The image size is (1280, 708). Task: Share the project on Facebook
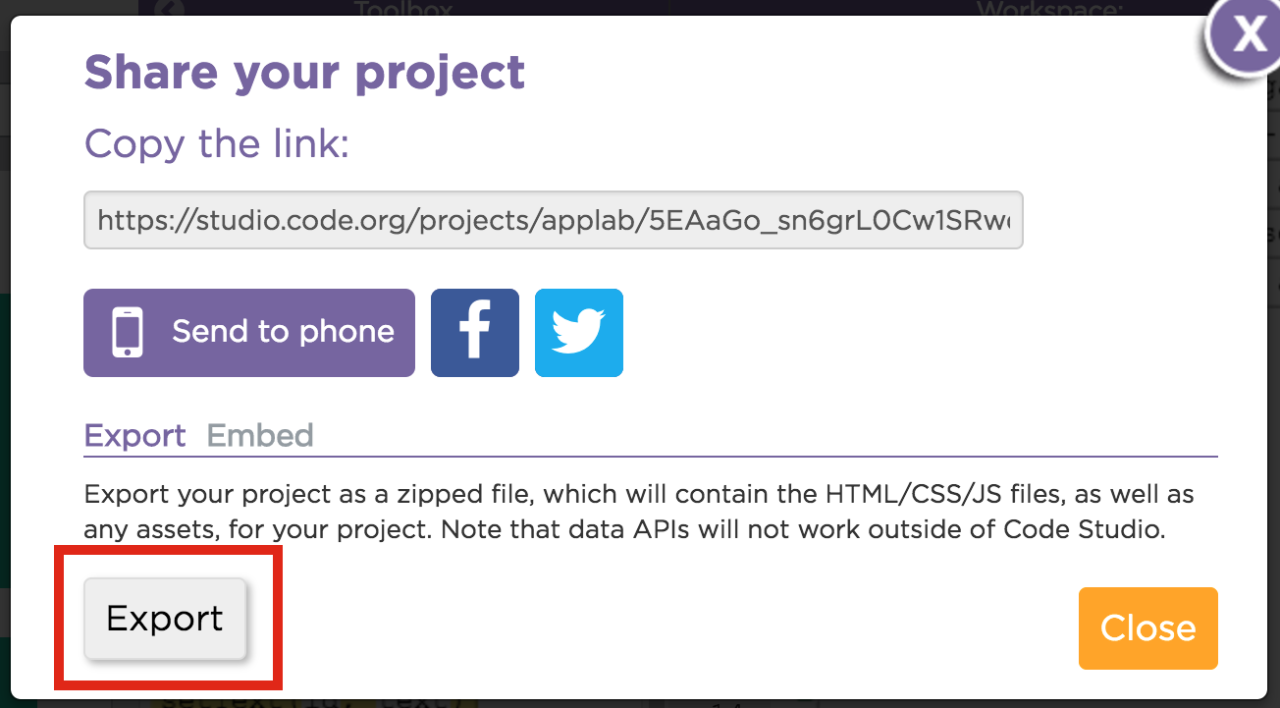(x=474, y=333)
